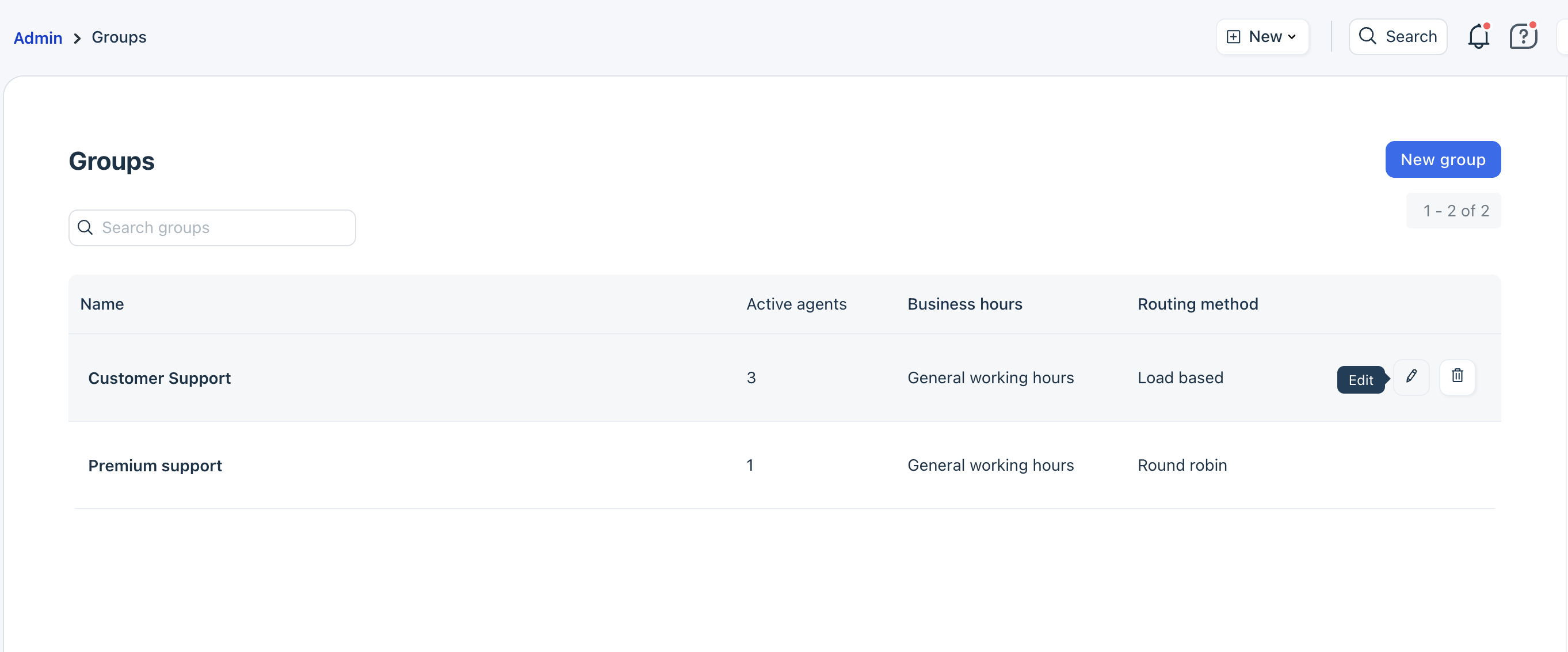Click the Business hours column header
Viewport: 1568px width, 652px height.
[x=965, y=304]
